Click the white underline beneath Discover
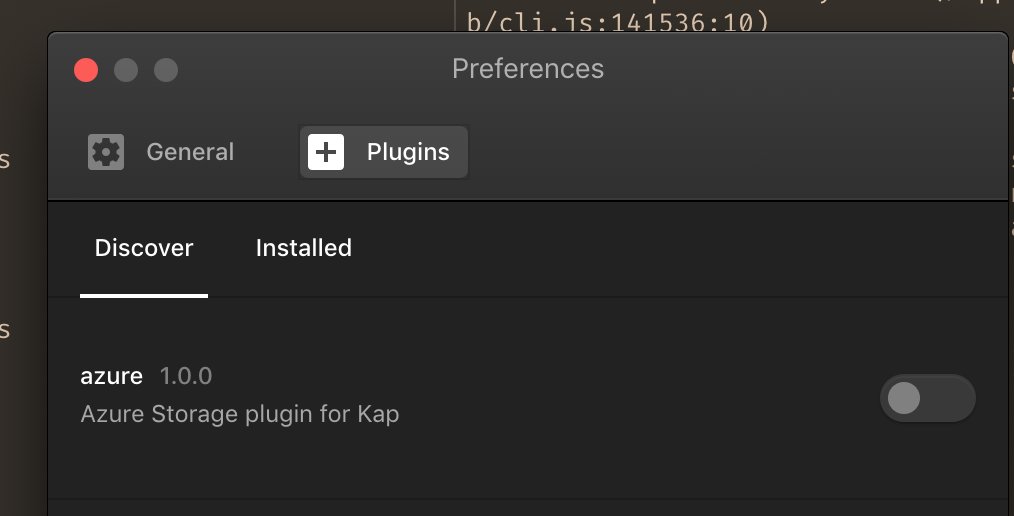 click(x=144, y=296)
